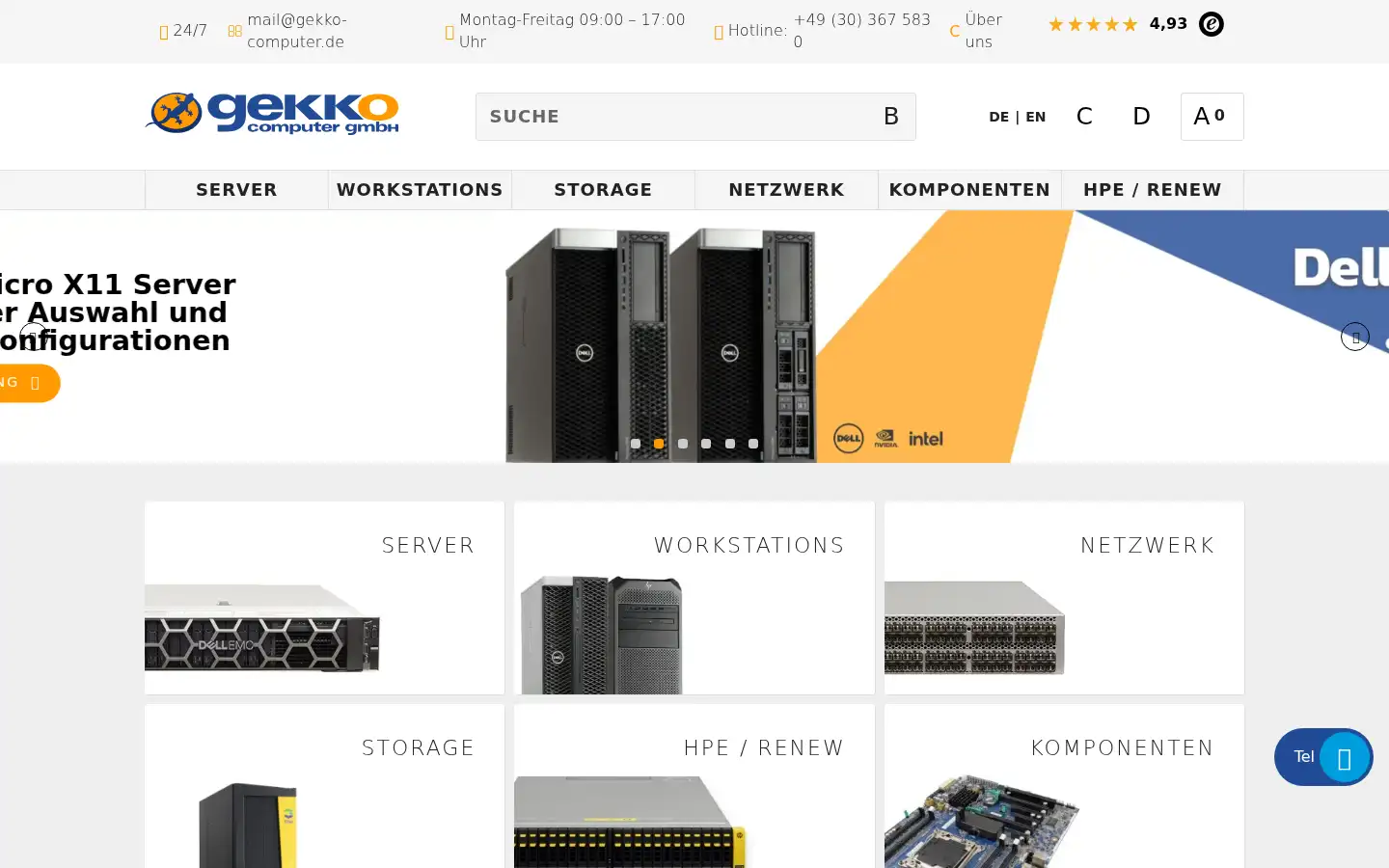
Task: Select the active orange second slider dot
Action: pyautogui.click(x=659, y=444)
